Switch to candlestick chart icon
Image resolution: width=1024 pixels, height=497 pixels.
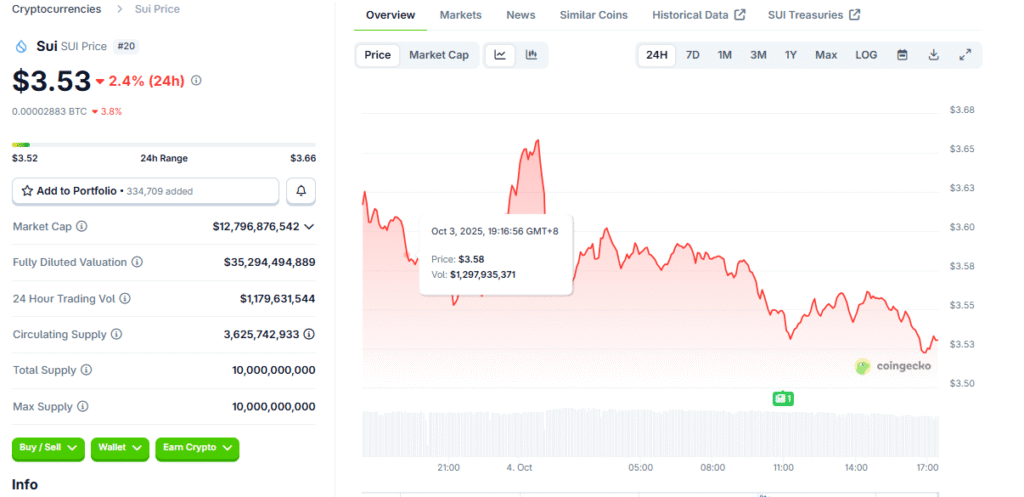532,55
